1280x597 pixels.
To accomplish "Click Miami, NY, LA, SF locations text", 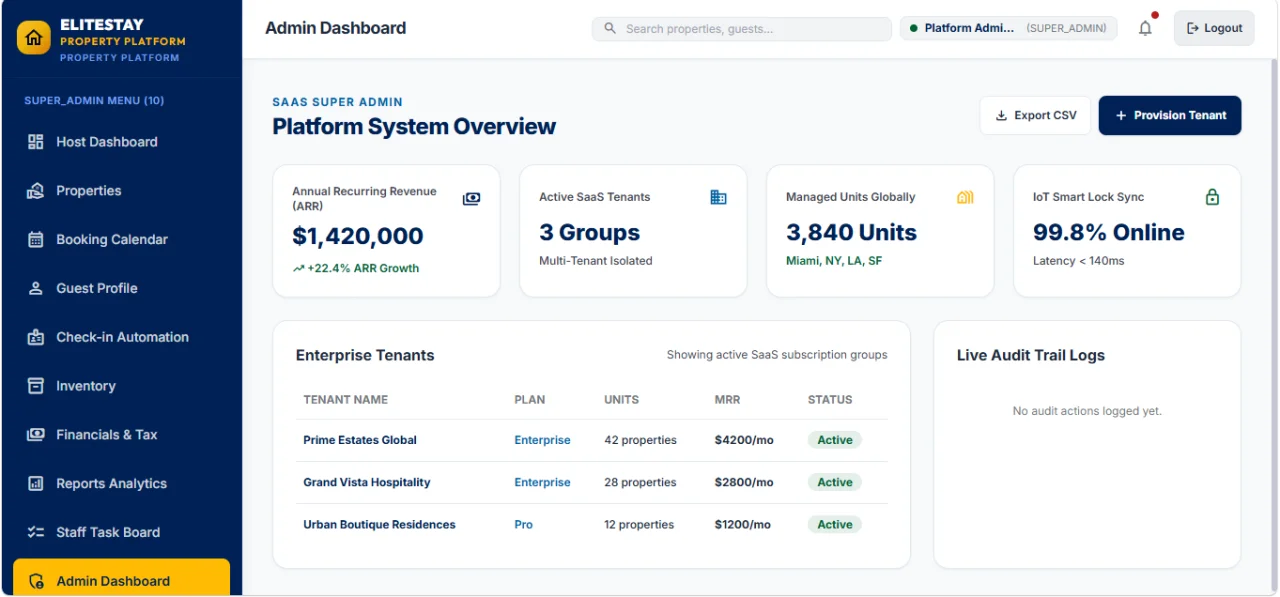I will [834, 261].
